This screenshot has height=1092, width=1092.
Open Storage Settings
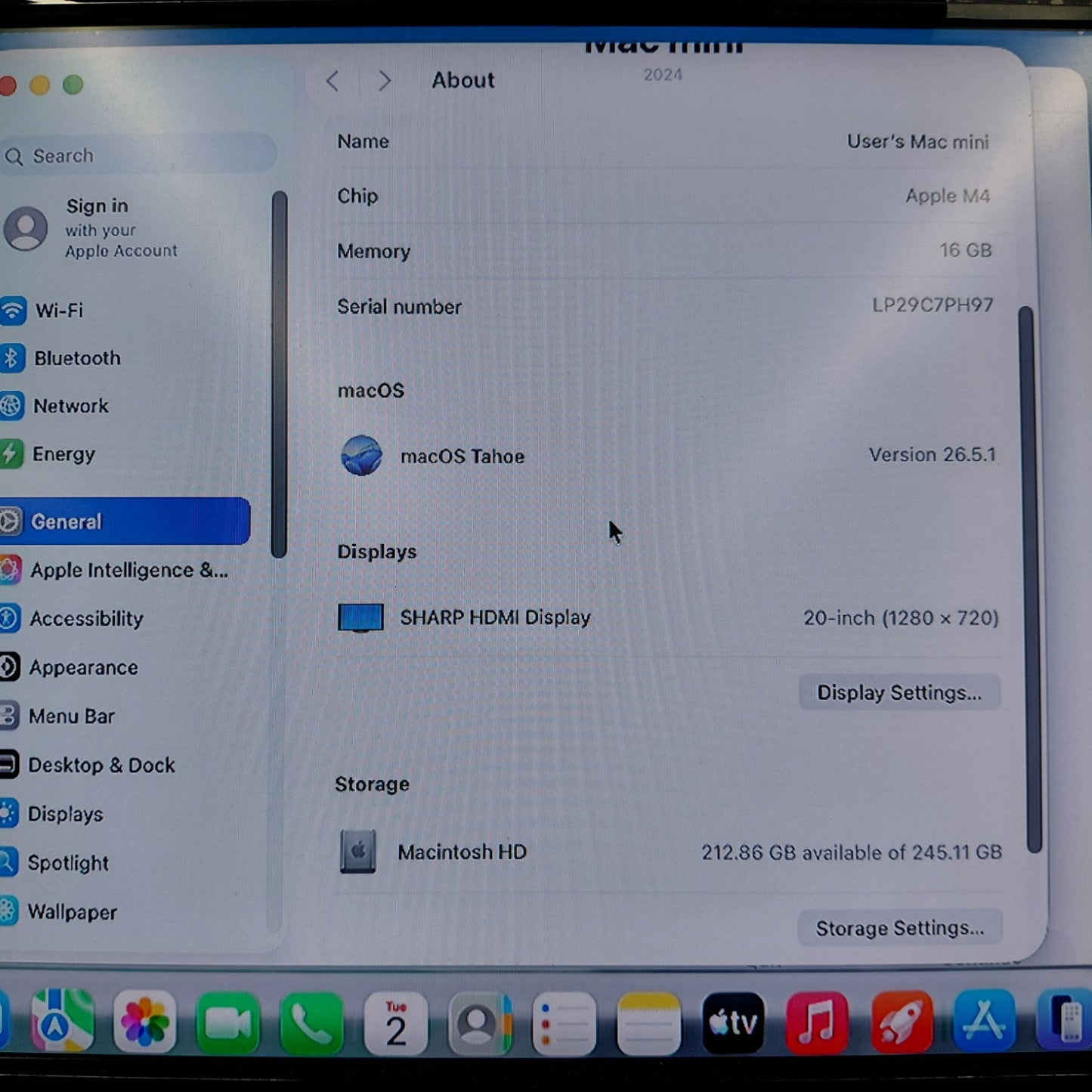point(900,928)
